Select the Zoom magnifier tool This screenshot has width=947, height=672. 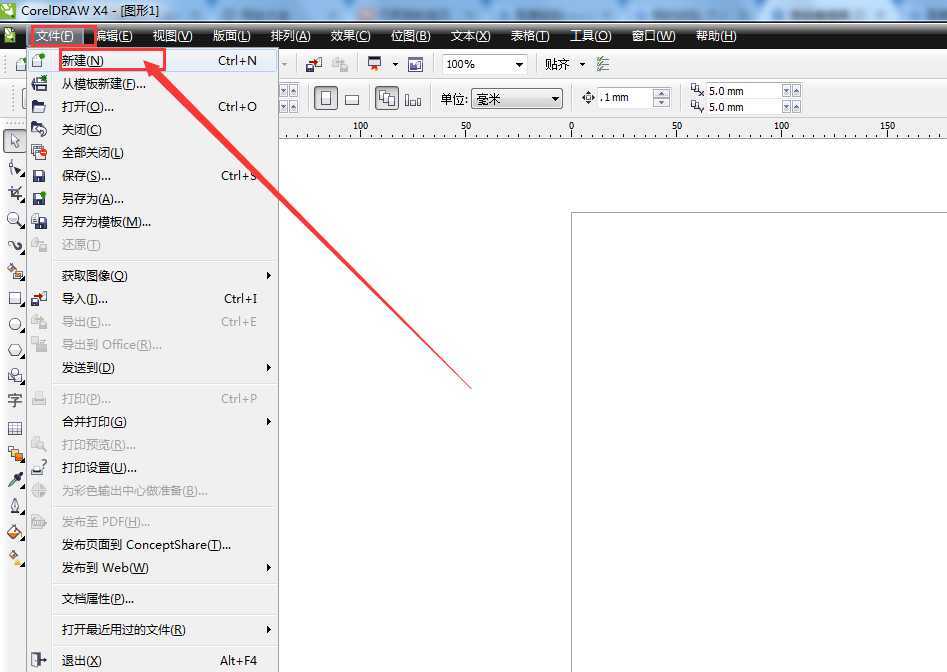14,220
